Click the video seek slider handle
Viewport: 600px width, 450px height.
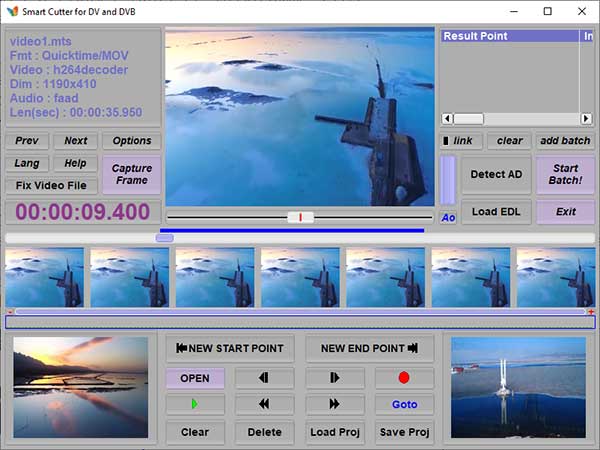tap(300, 217)
